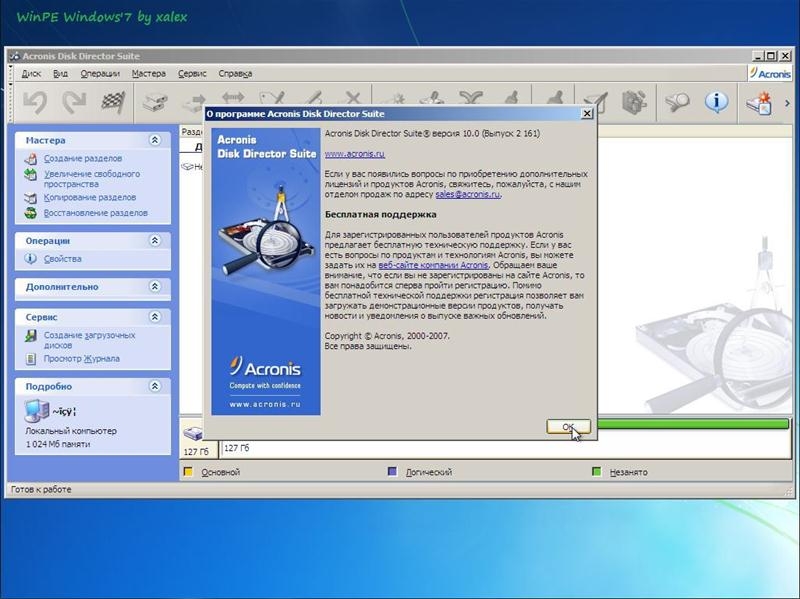Click the version 10.0 (Выпуск 2 161) line

tap(432, 134)
